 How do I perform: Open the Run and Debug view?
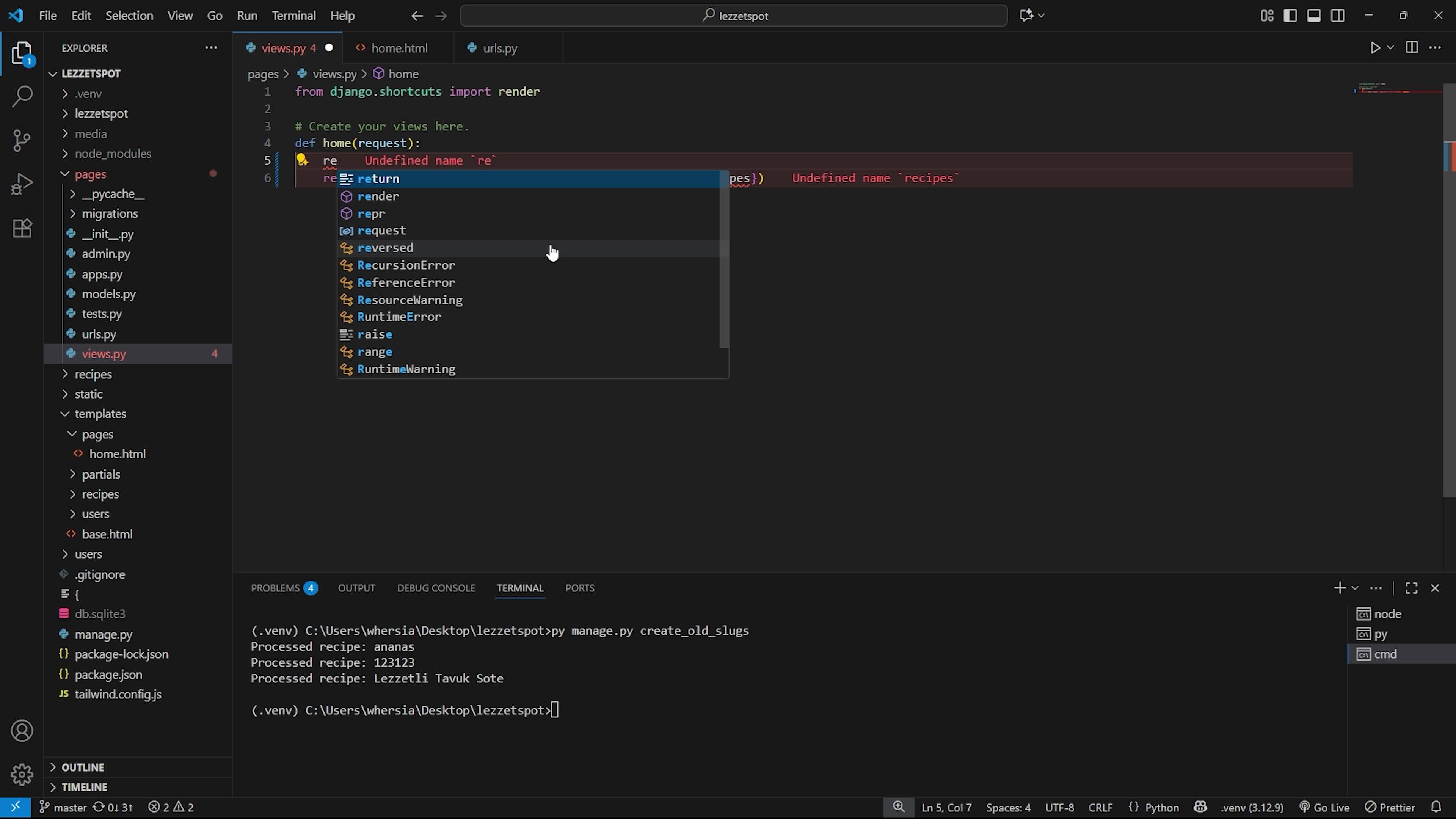coord(22,184)
